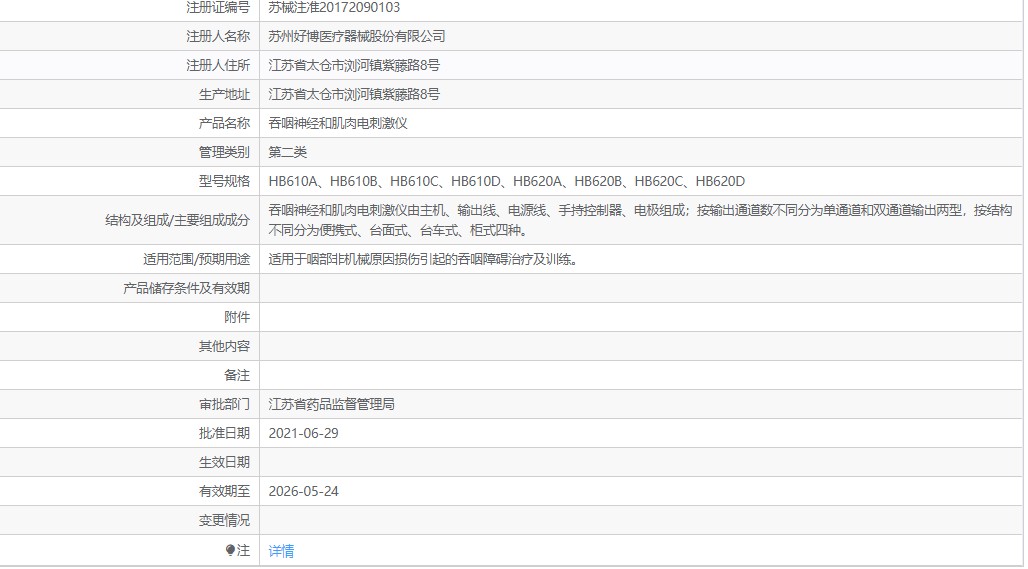1028x569 pixels.
Task: Select registration number 苏械注准20172090103
Action: coord(334,8)
